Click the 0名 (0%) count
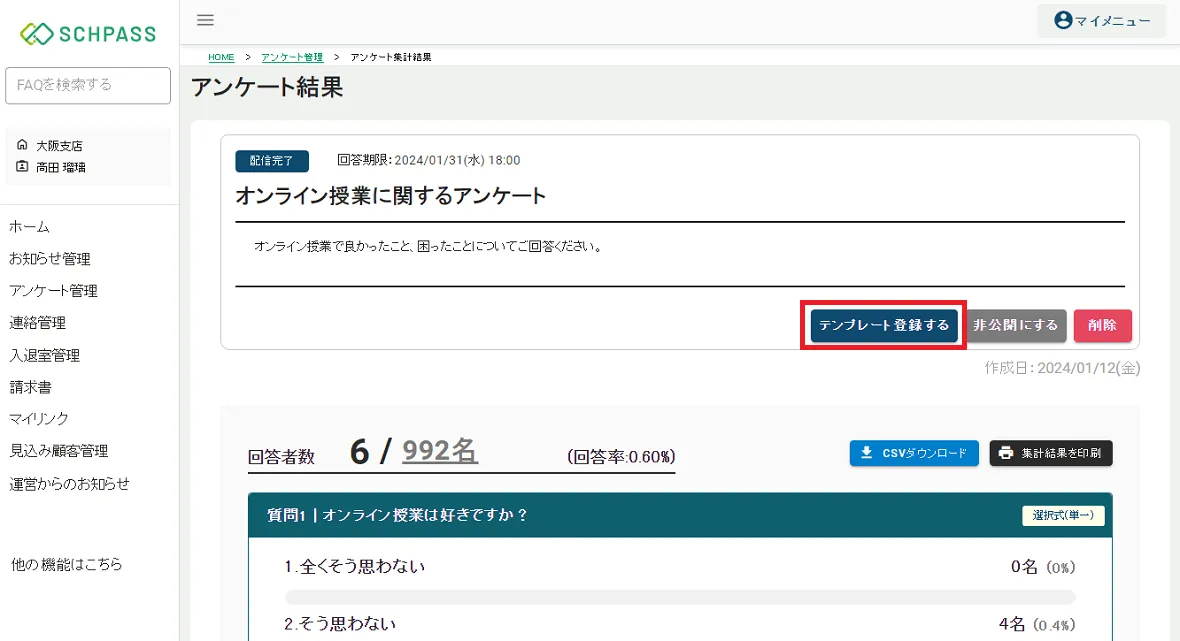Image resolution: width=1180 pixels, height=641 pixels. point(1043,567)
